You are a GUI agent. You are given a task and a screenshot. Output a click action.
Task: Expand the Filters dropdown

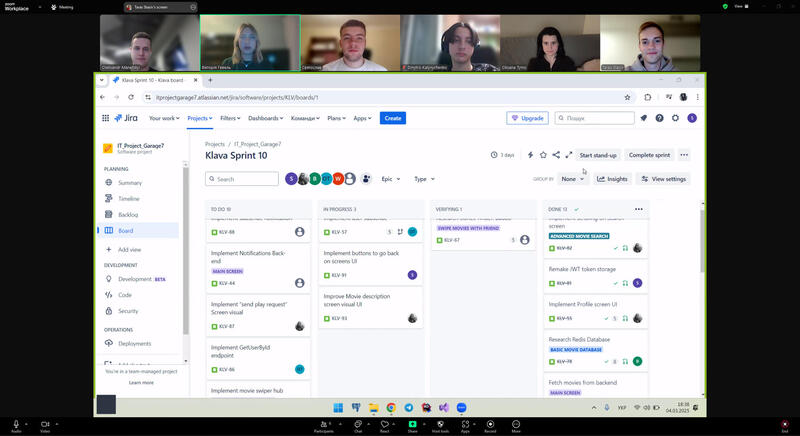230,118
